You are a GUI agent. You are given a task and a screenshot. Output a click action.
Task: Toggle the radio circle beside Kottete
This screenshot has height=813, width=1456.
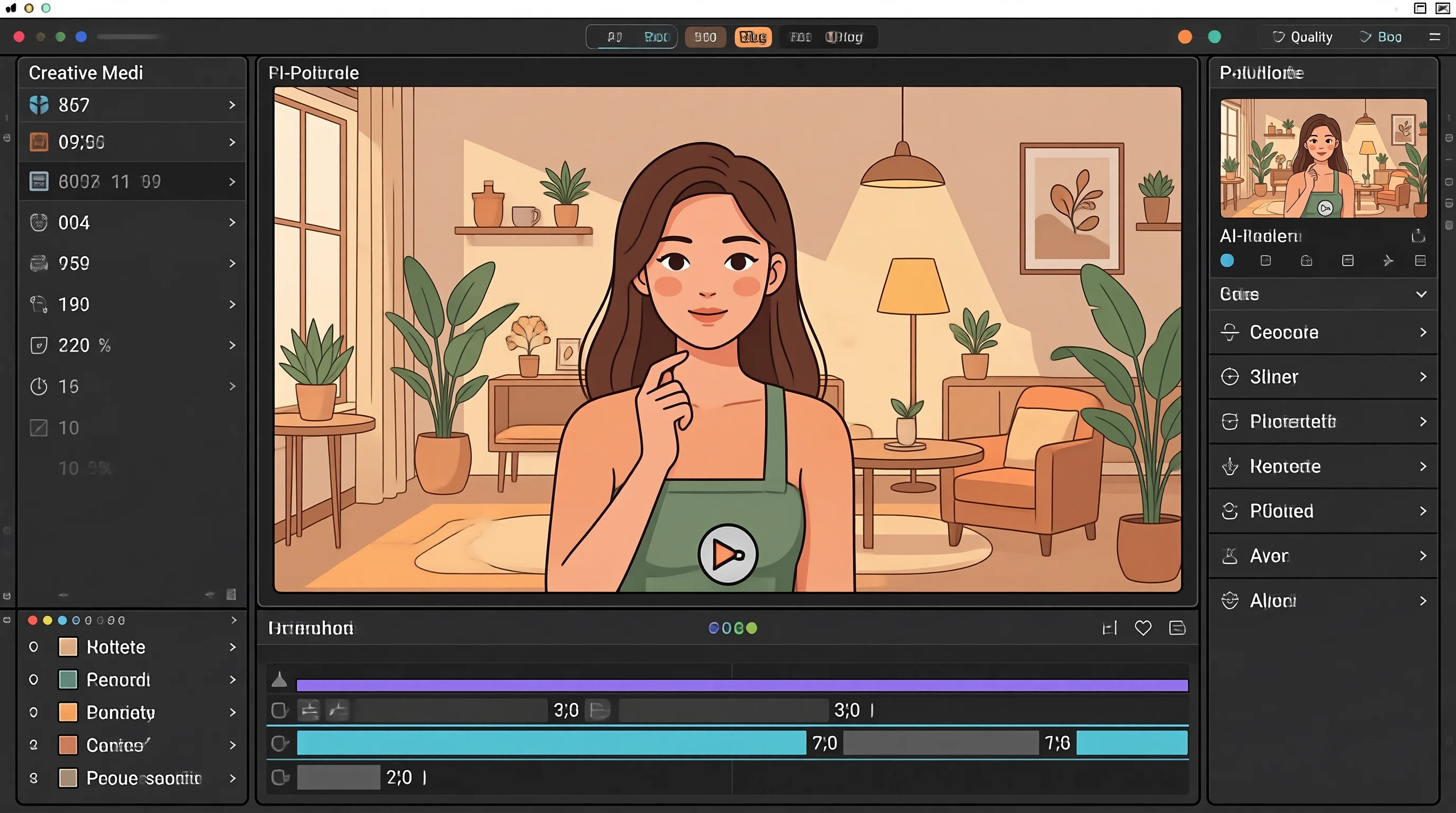pyautogui.click(x=33, y=647)
